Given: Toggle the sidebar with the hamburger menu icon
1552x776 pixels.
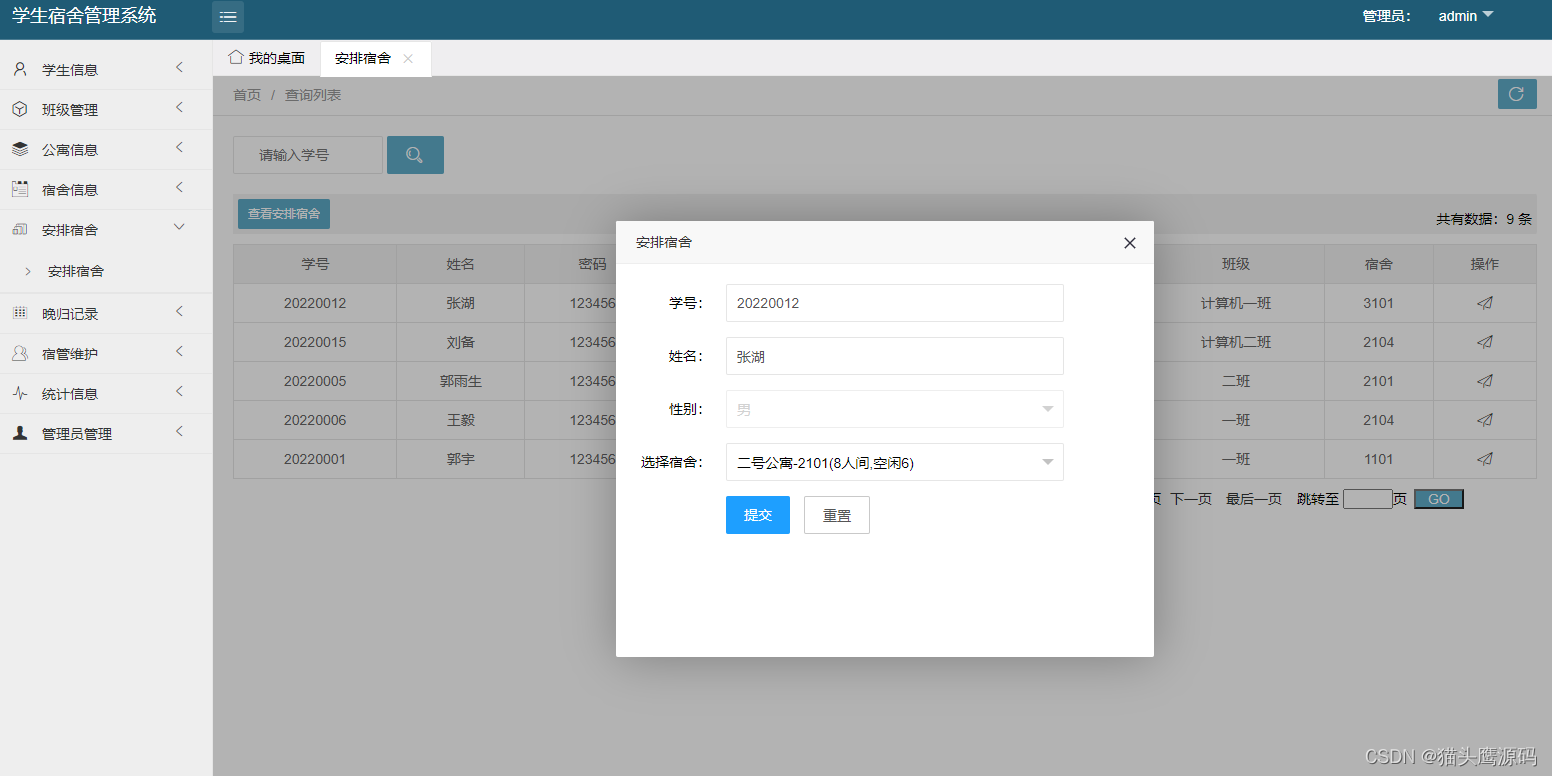Looking at the screenshot, I should tap(228, 17).
